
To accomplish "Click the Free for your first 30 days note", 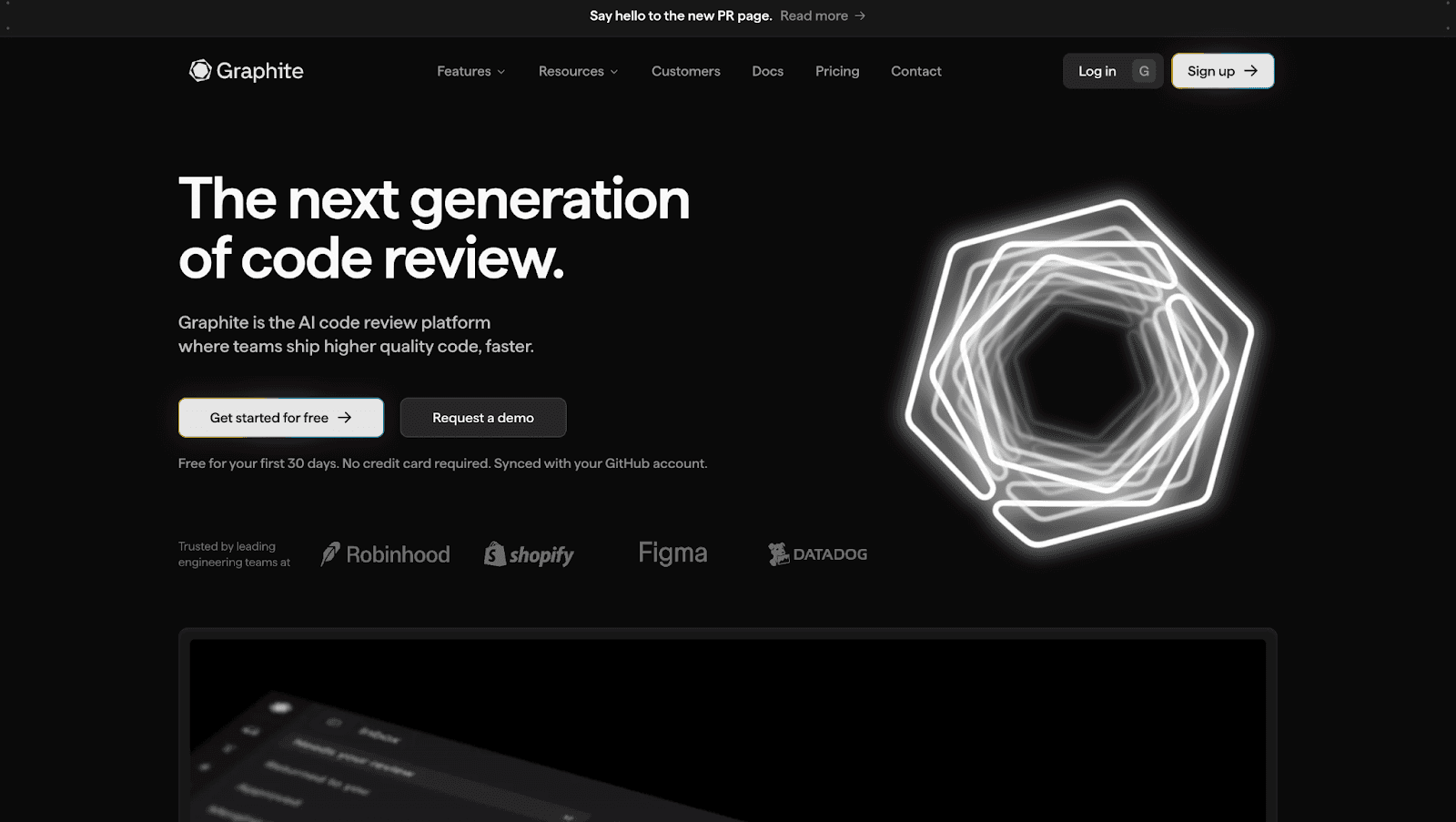I will pos(442,463).
